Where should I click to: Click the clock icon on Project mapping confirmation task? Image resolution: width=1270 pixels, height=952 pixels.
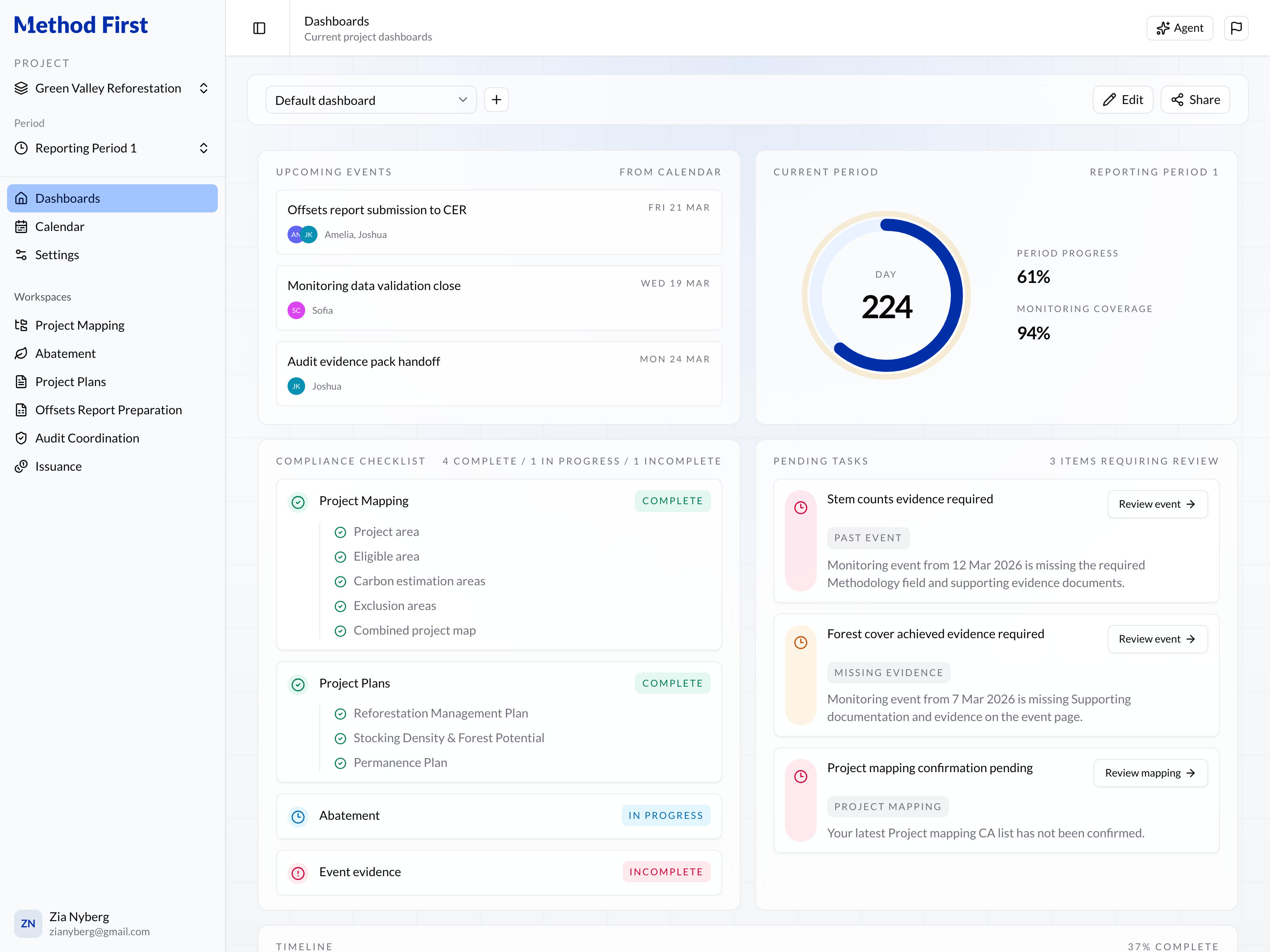pyautogui.click(x=800, y=777)
